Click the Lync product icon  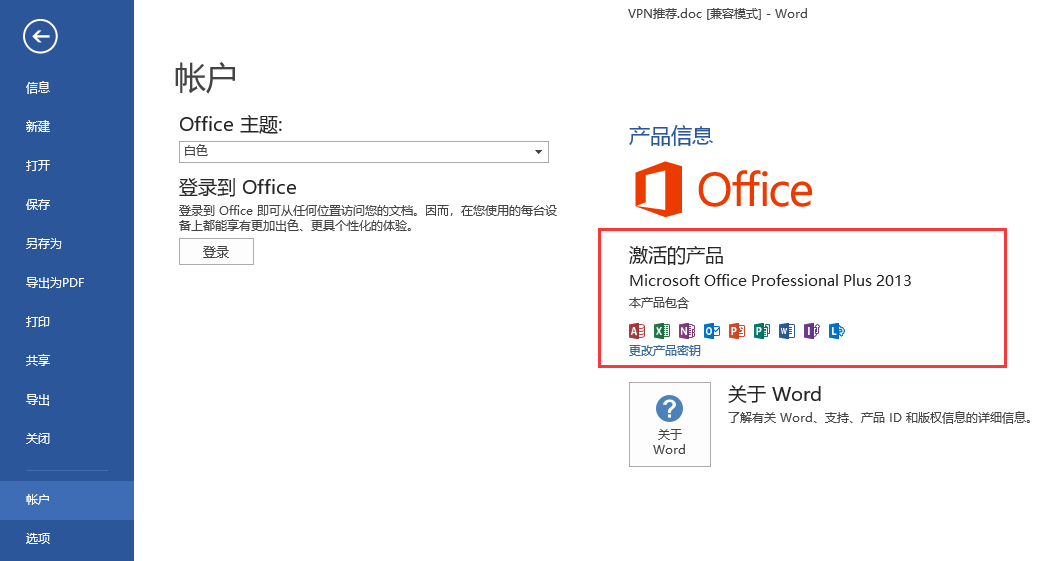[x=837, y=330]
